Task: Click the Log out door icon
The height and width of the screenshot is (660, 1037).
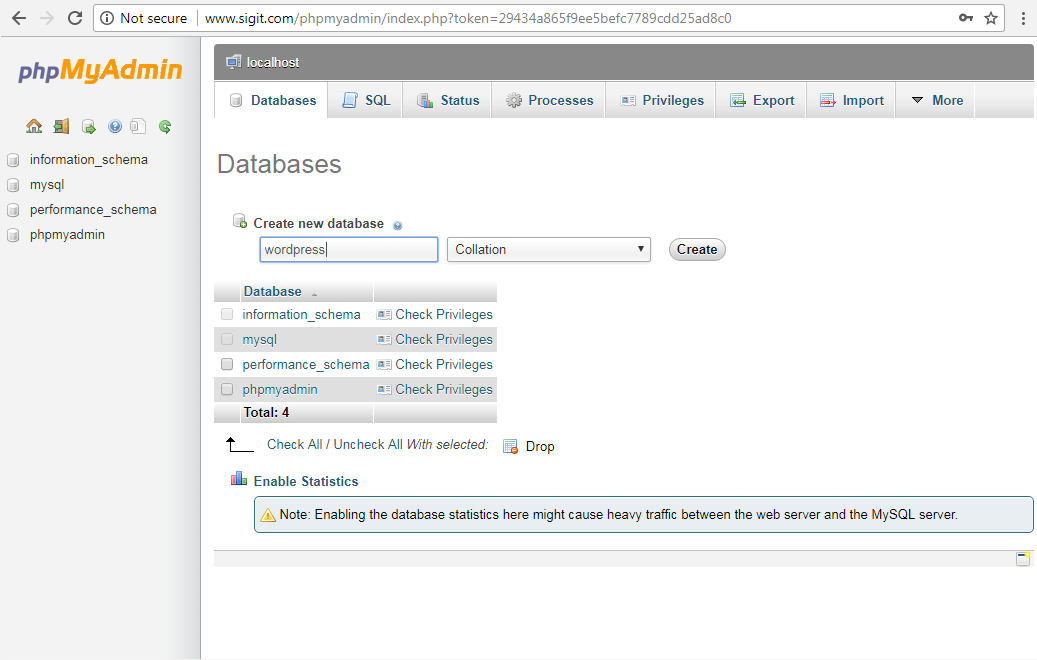Action: pos(62,126)
